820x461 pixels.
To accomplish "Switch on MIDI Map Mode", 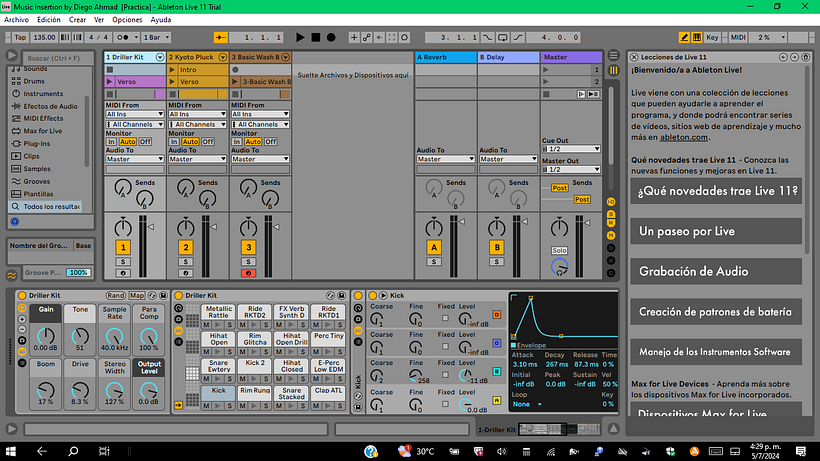I will 738,37.
